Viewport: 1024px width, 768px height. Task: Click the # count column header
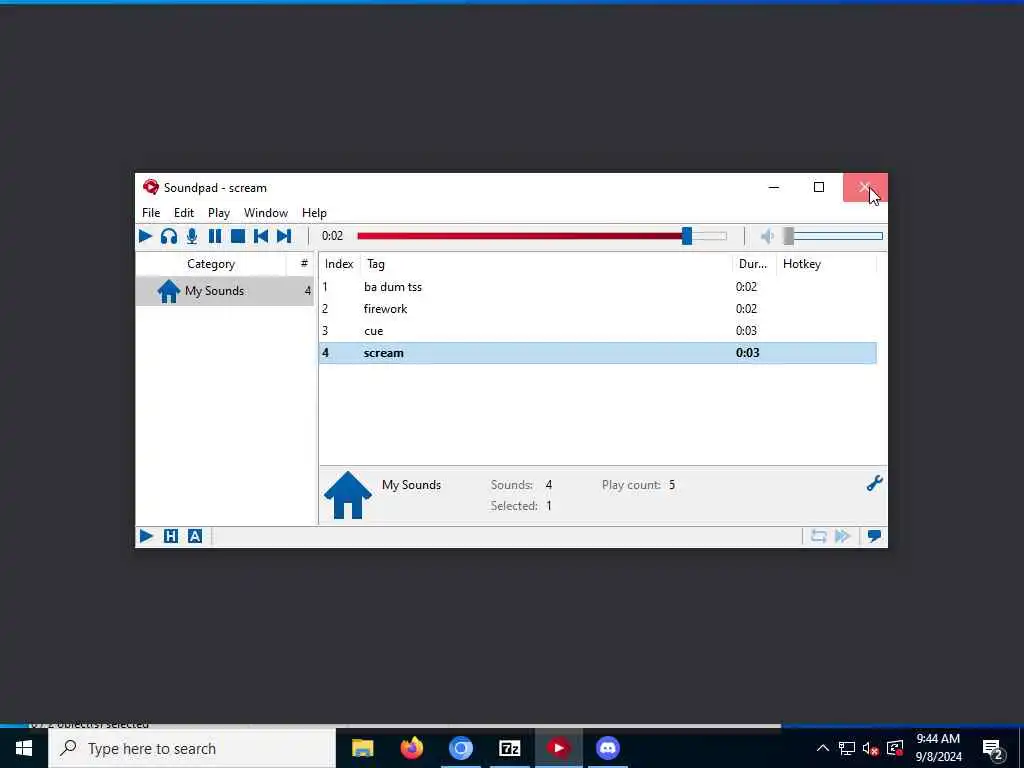click(303, 264)
